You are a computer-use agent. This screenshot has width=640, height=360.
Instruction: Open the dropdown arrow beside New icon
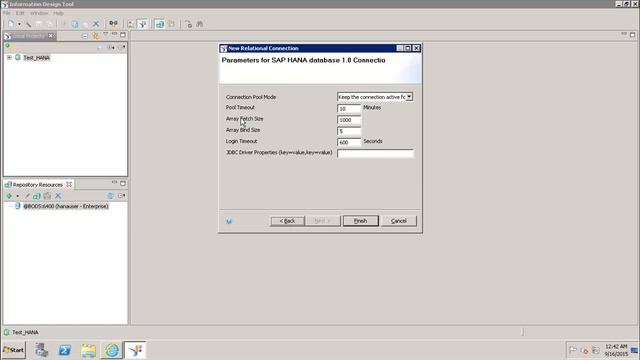coord(19,24)
